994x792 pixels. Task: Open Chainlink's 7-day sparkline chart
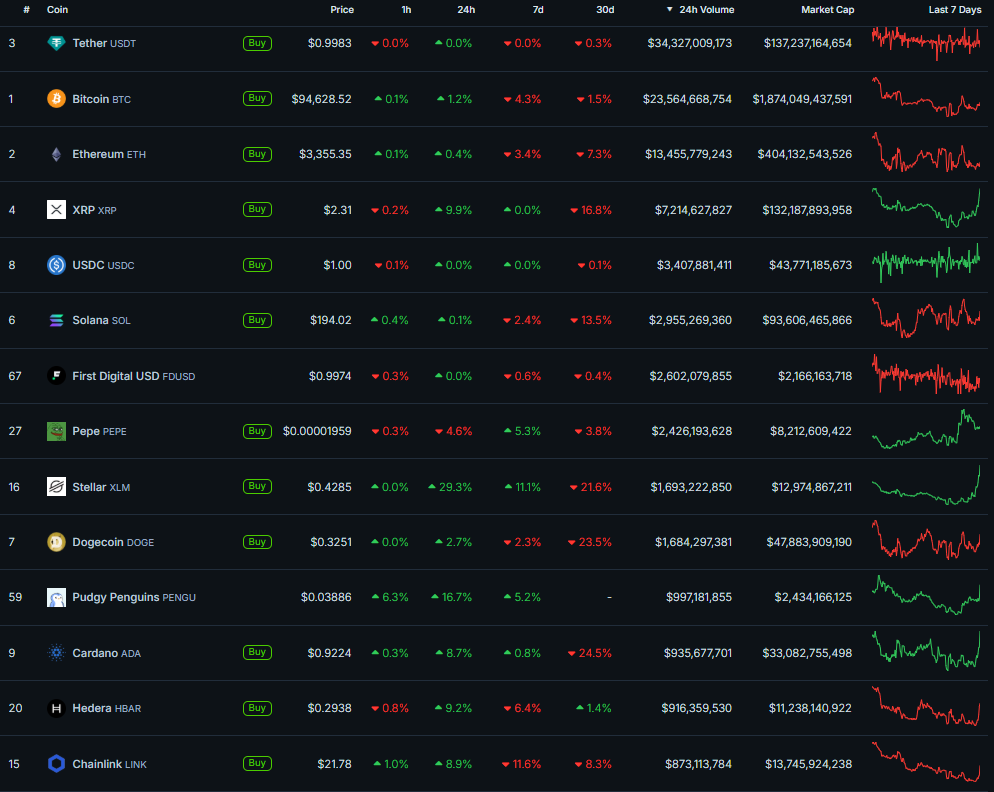[926, 762]
